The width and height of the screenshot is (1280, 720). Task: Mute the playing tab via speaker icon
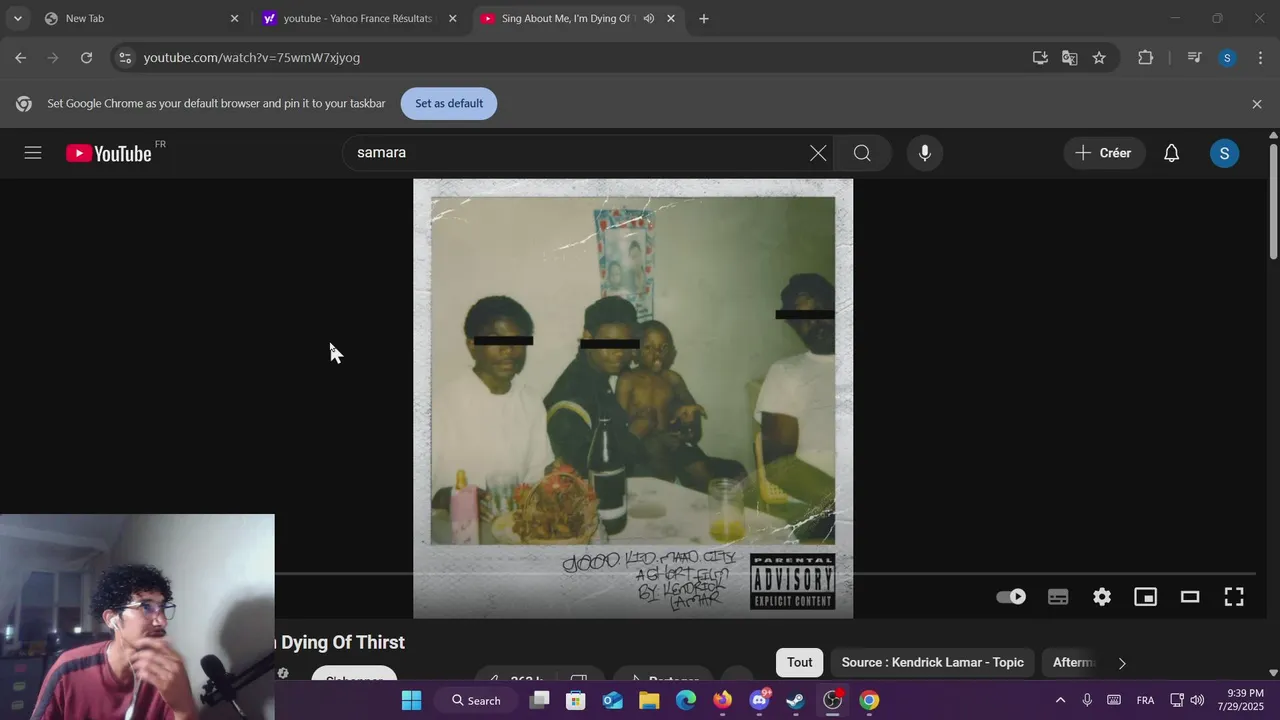click(649, 18)
